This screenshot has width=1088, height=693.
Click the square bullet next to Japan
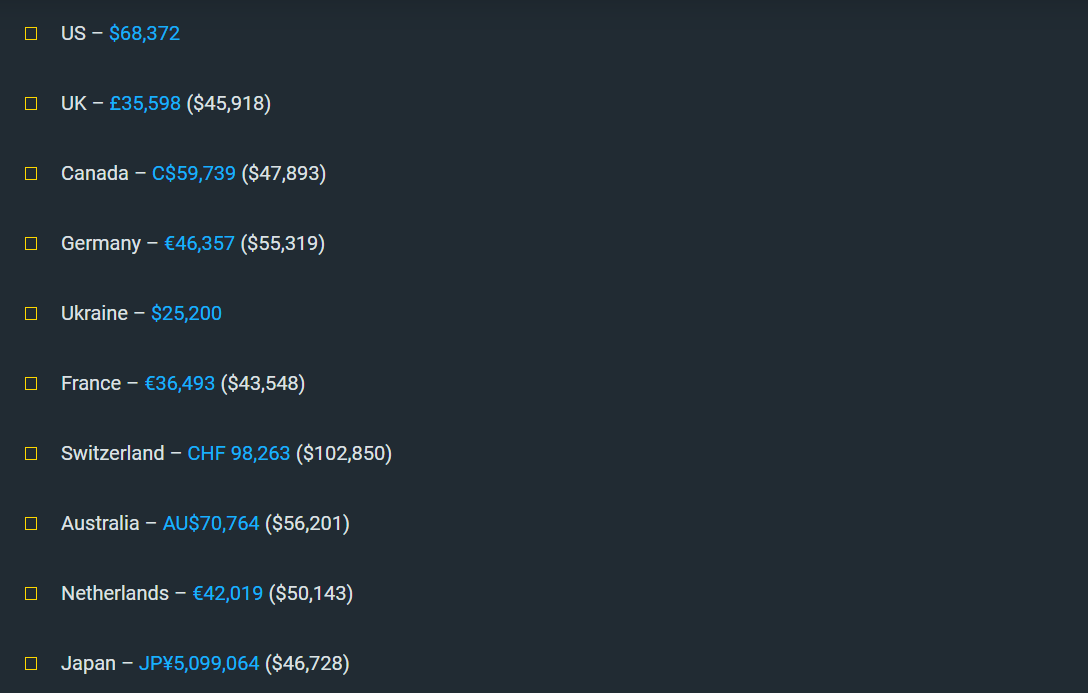(31, 664)
